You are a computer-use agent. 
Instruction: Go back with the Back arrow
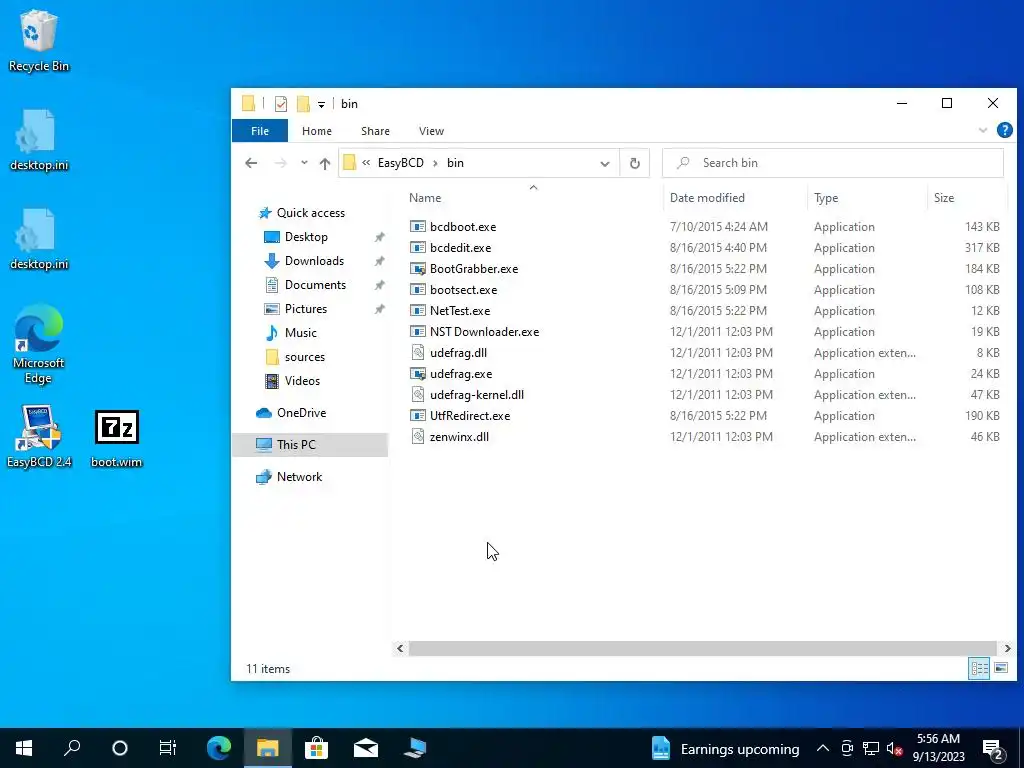coord(251,163)
